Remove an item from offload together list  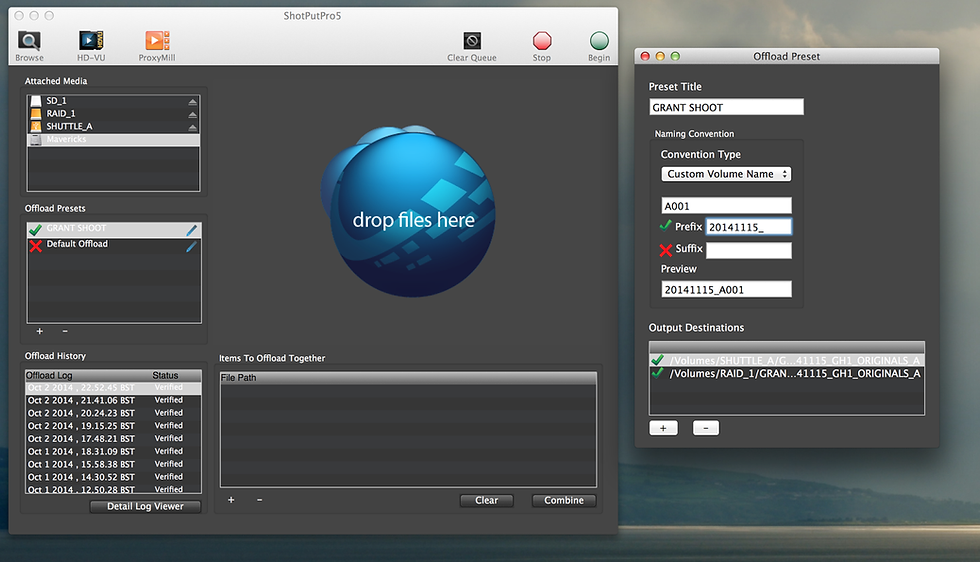pos(259,499)
